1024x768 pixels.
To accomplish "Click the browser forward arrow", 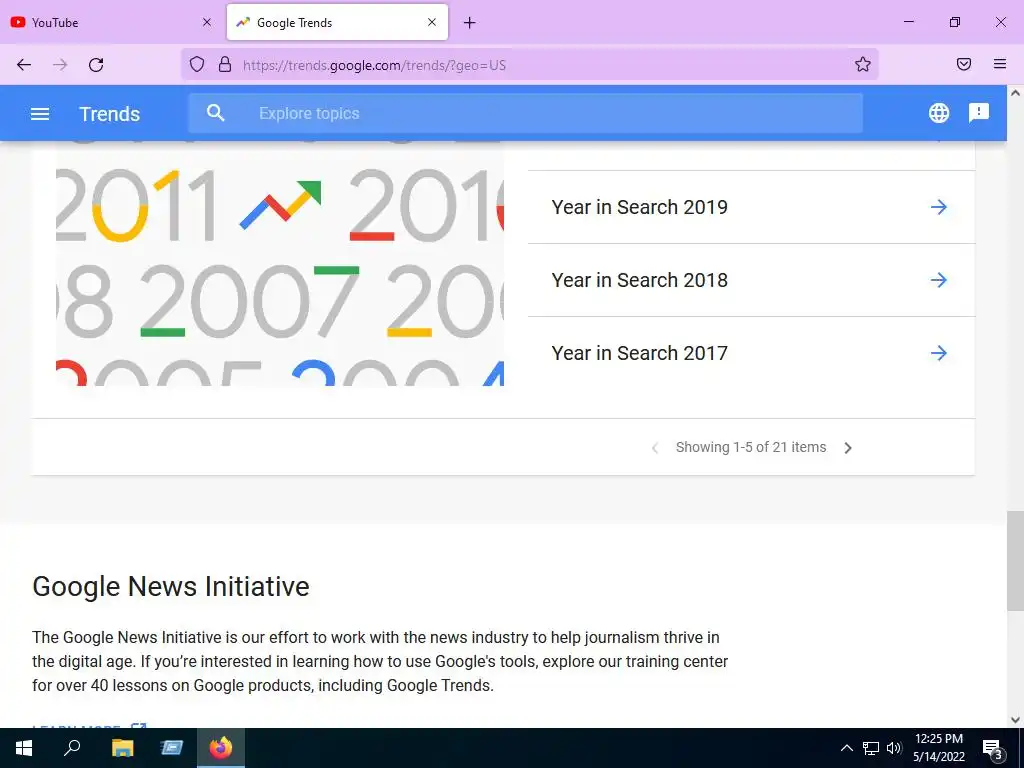I will click(x=60, y=64).
